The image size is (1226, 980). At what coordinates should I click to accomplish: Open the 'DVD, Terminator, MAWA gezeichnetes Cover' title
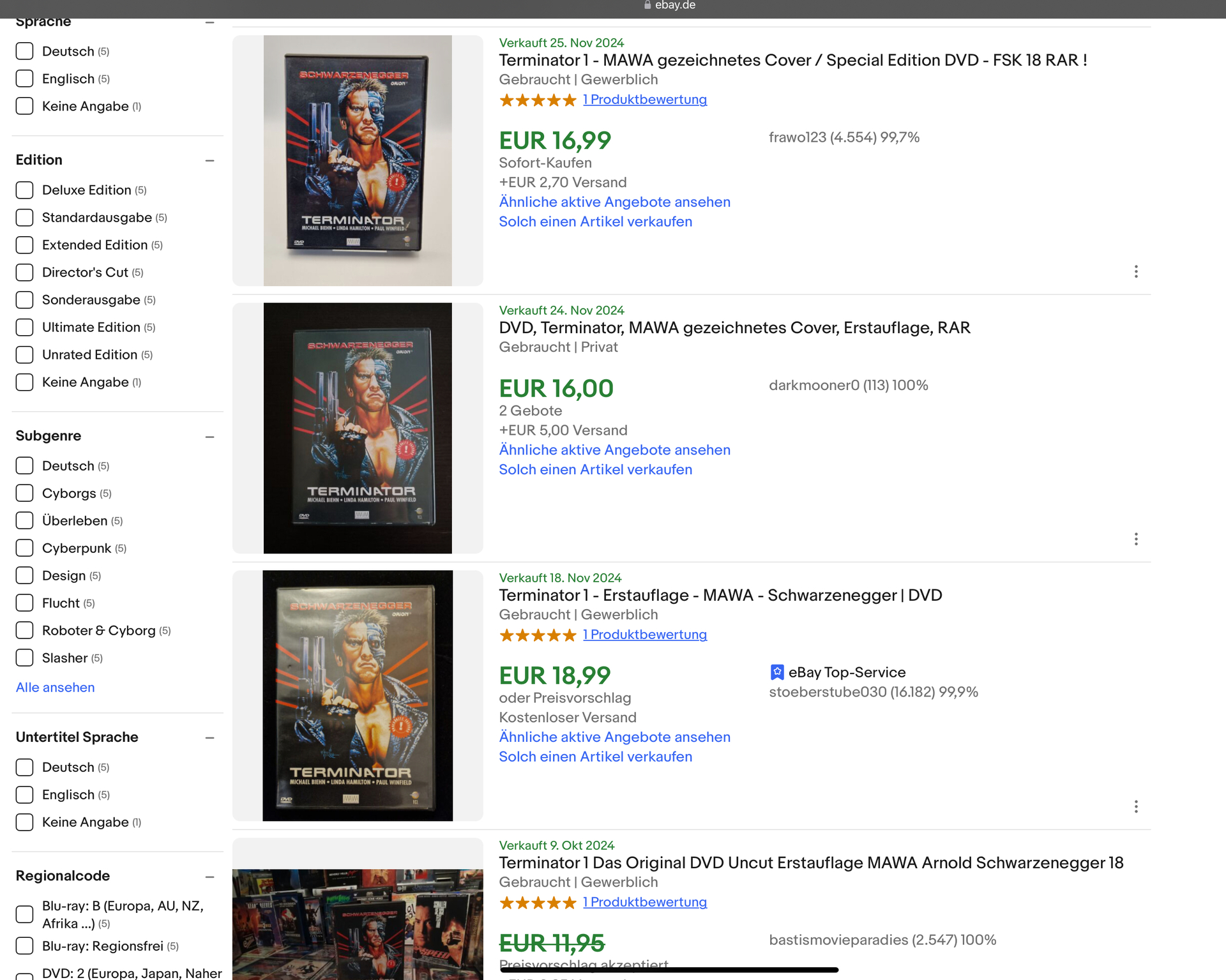pyautogui.click(x=734, y=328)
